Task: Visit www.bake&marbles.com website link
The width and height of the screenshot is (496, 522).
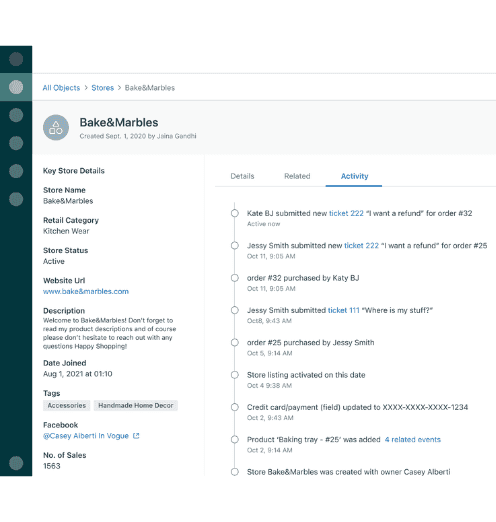Action: 86,291
